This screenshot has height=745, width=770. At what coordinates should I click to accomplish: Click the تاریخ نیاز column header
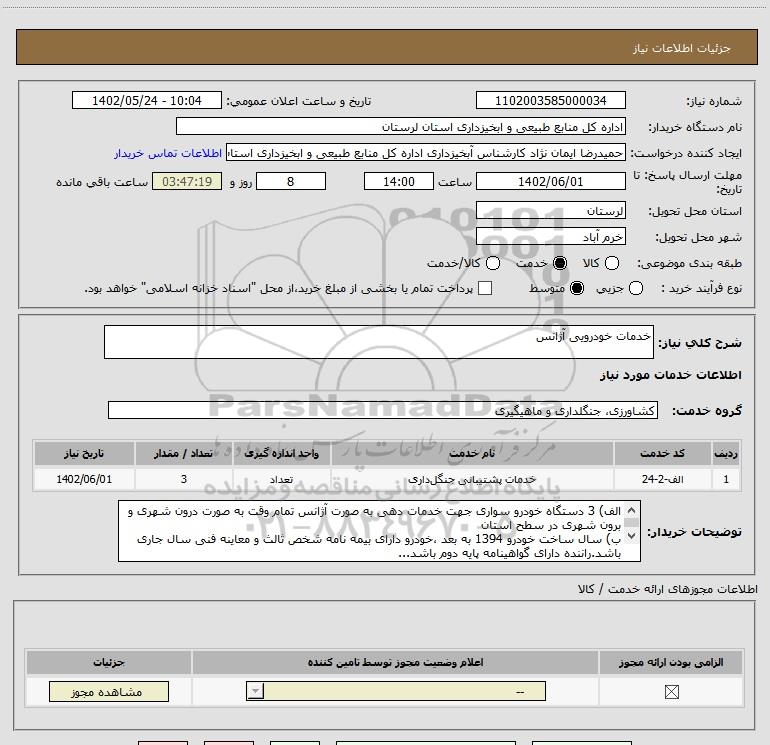[84, 453]
